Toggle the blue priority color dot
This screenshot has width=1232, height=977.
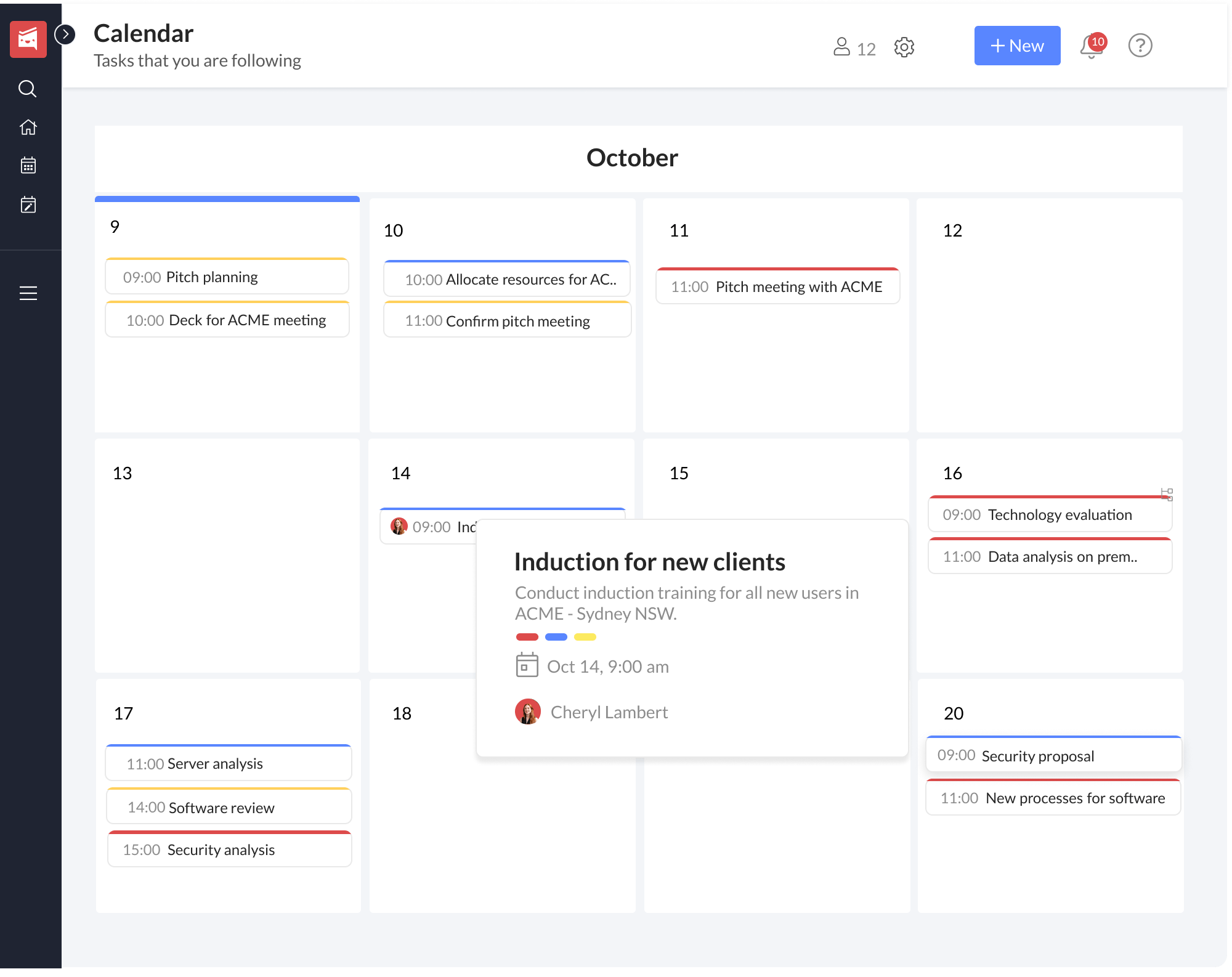coord(556,637)
